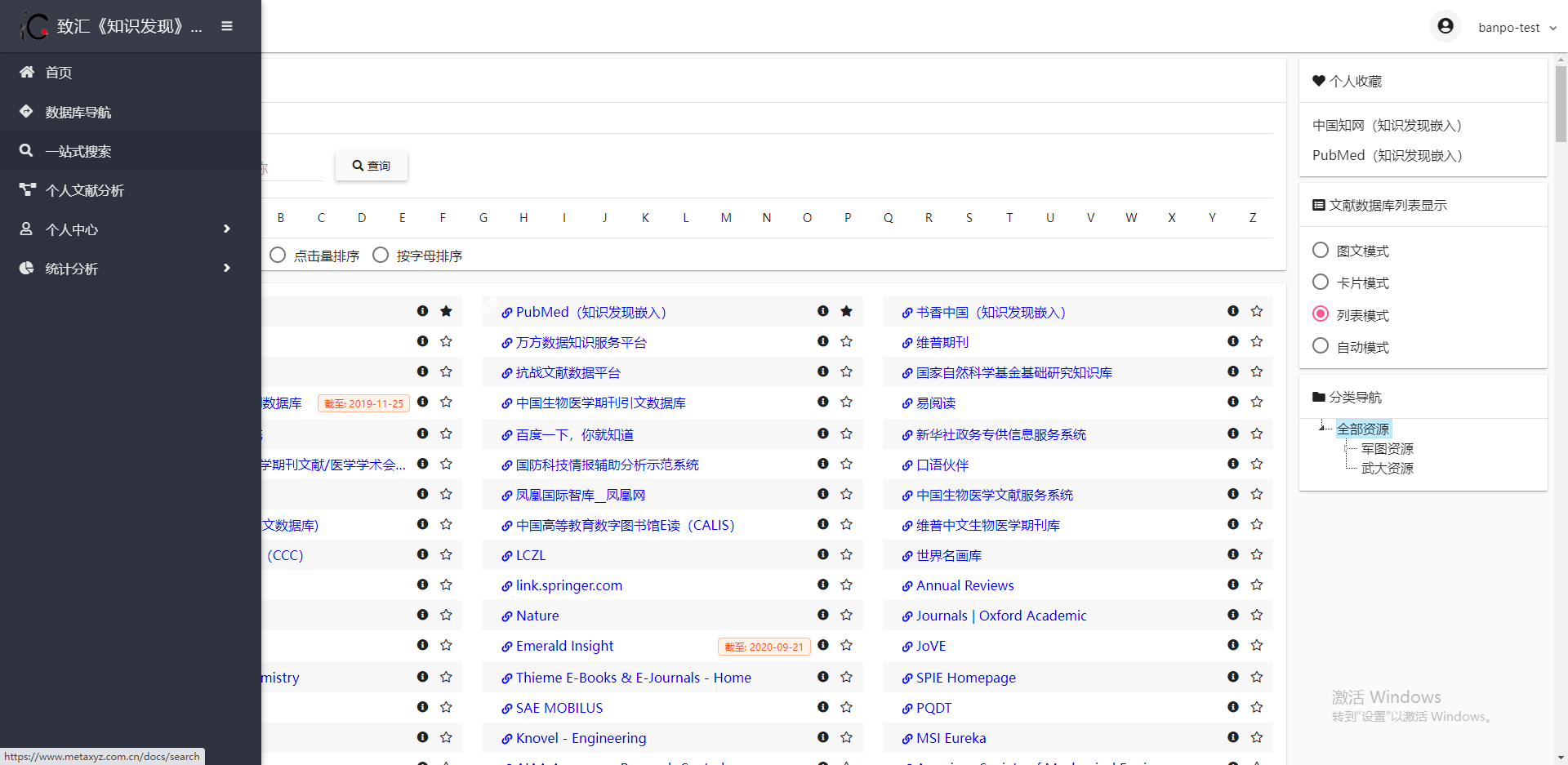
Task: Show info for link.springer.com
Action: point(823,585)
